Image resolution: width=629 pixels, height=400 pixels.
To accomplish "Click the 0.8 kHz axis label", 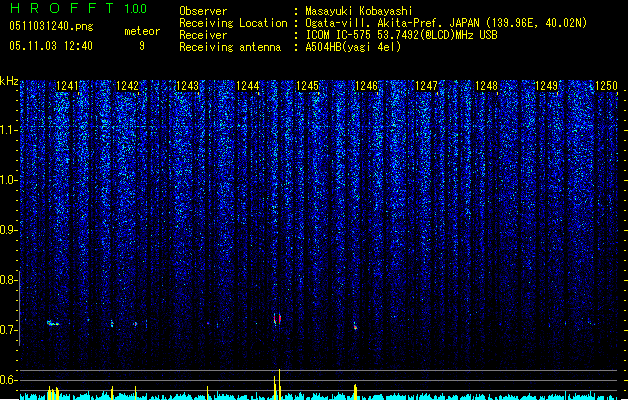I will click(8, 280).
